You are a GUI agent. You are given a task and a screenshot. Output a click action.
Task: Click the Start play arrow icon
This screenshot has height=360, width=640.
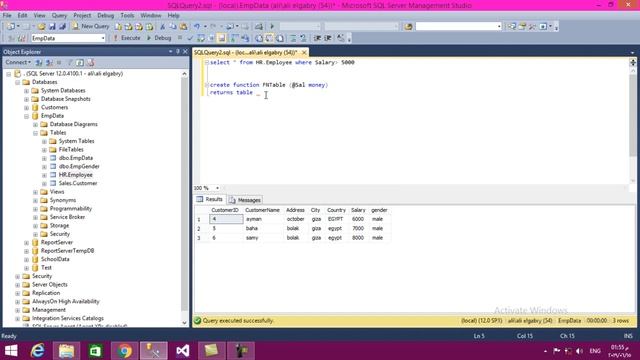272,27
